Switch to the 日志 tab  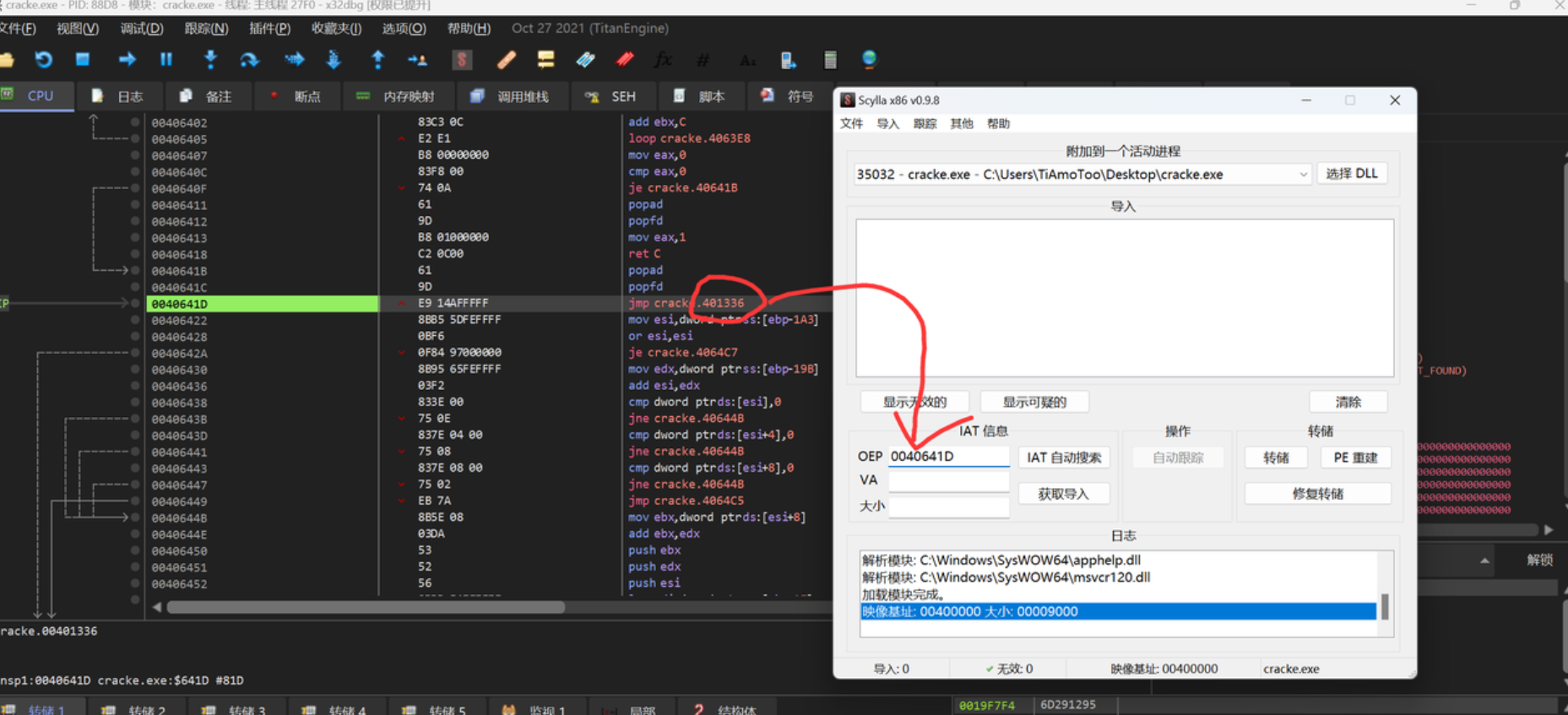point(117,96)
